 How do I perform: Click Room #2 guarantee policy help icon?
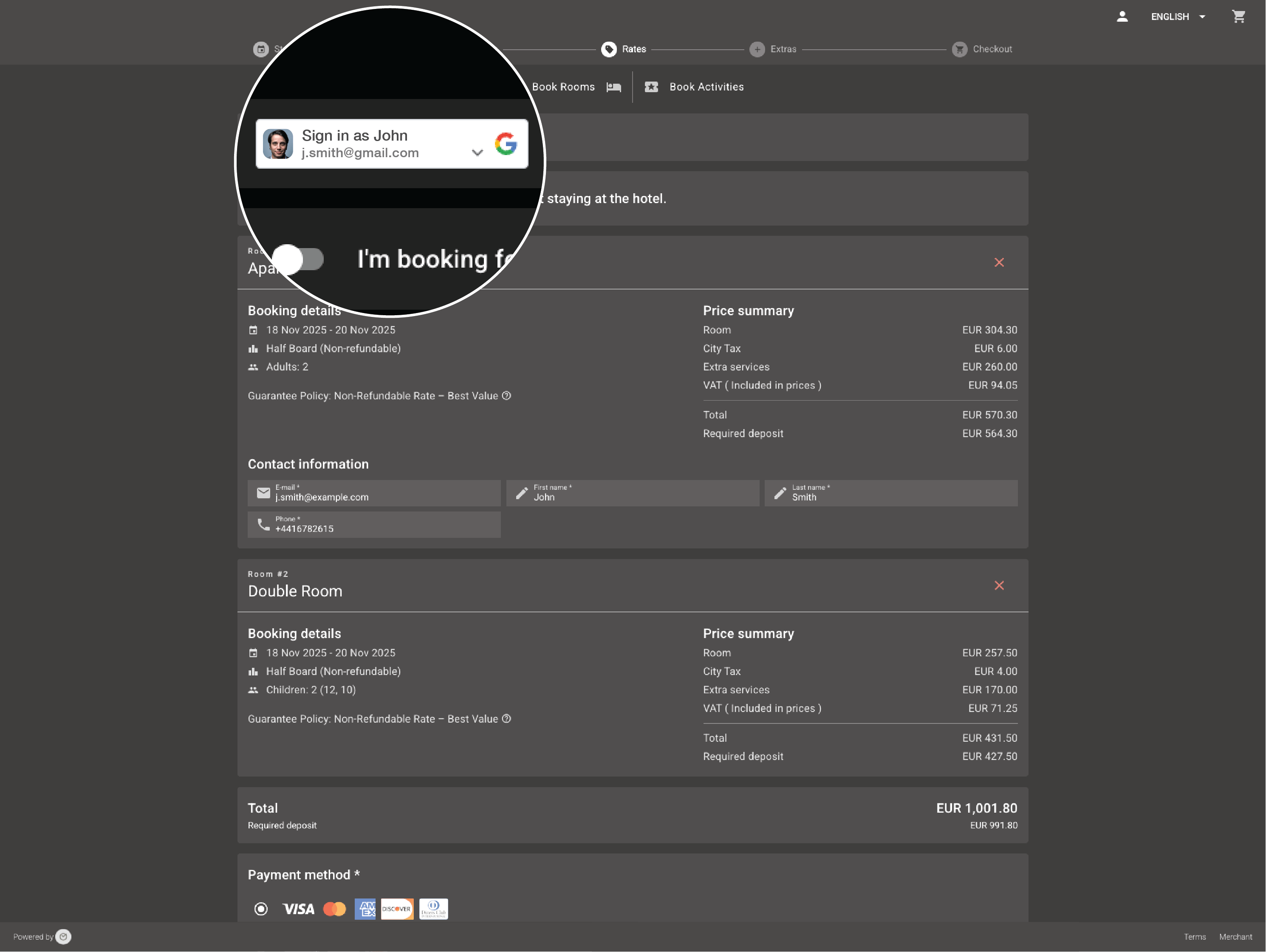(506, 718)
